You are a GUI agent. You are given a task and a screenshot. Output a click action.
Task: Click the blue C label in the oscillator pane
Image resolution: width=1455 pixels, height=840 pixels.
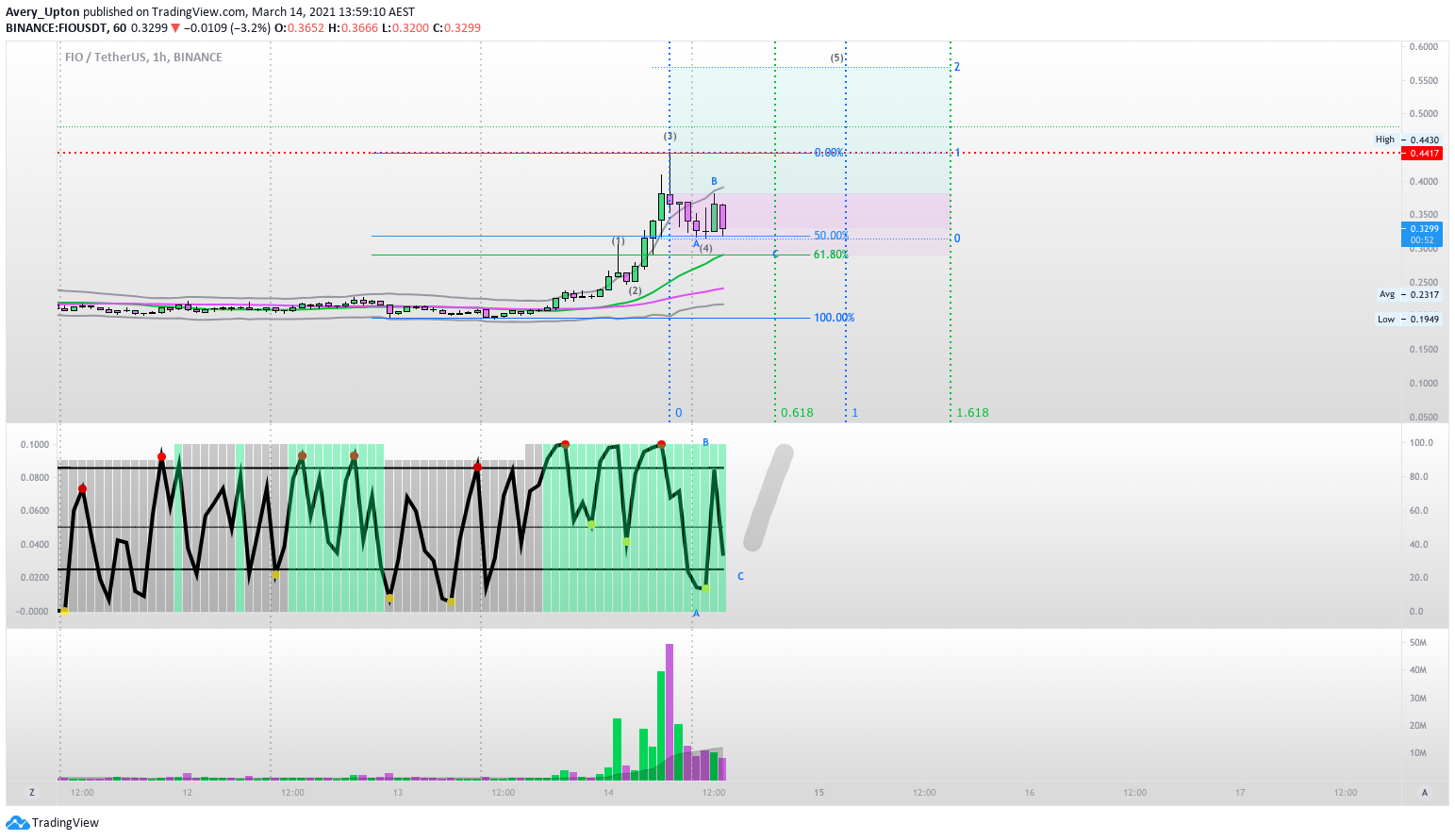740,576
